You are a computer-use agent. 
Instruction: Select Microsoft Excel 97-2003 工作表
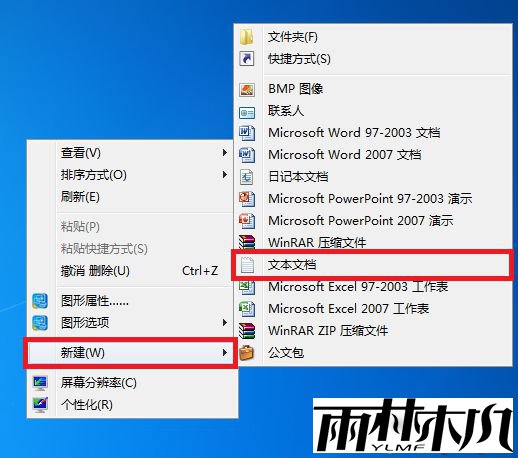(373, 287)
